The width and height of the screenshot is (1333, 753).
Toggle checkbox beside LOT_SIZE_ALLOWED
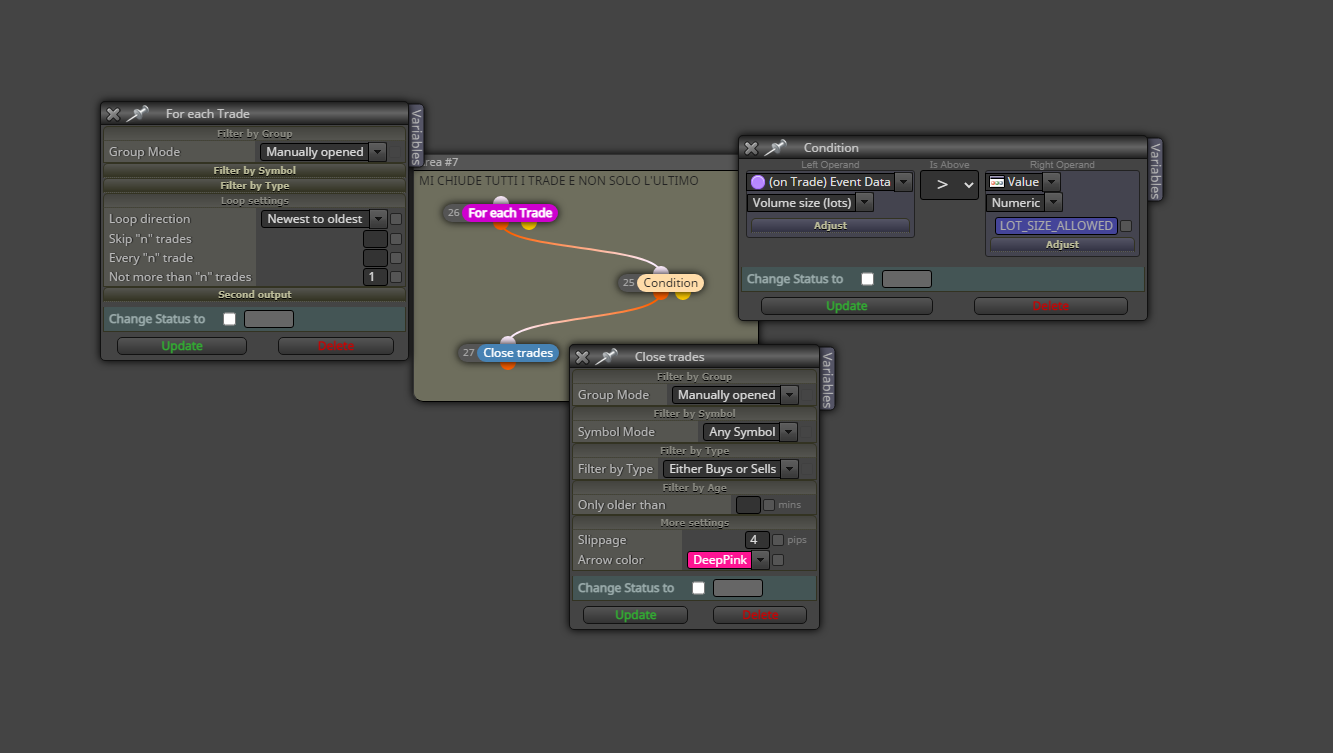[x=1126, y=226]
